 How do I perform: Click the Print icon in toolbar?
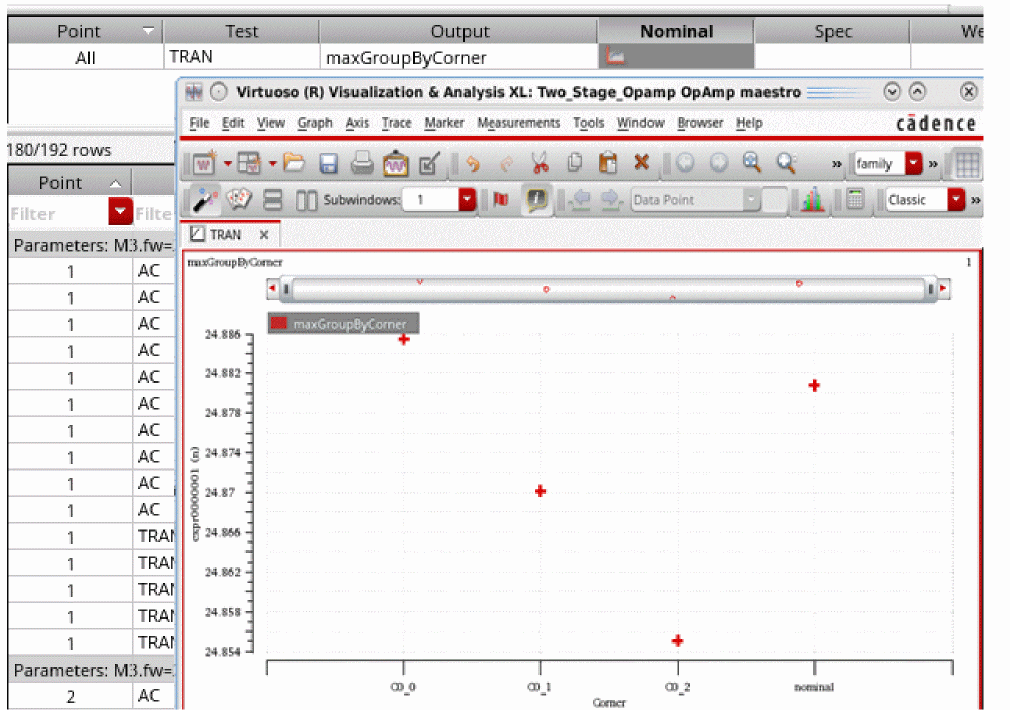pyautogui.click(x=362, y=163)
